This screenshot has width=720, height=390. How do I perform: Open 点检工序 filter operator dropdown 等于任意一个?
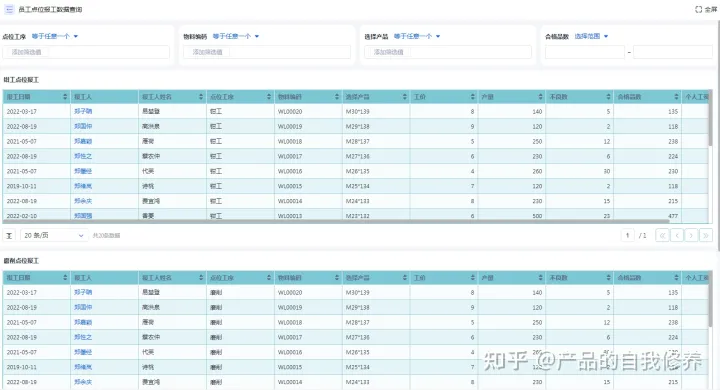point(55,36)
